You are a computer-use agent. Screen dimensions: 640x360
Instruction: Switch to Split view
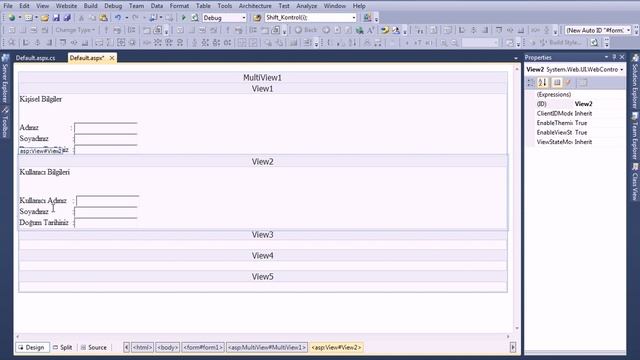62,347
